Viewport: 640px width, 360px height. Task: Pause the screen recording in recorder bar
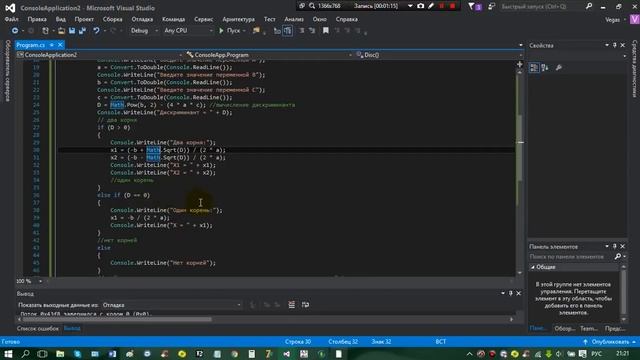(442, 6)
